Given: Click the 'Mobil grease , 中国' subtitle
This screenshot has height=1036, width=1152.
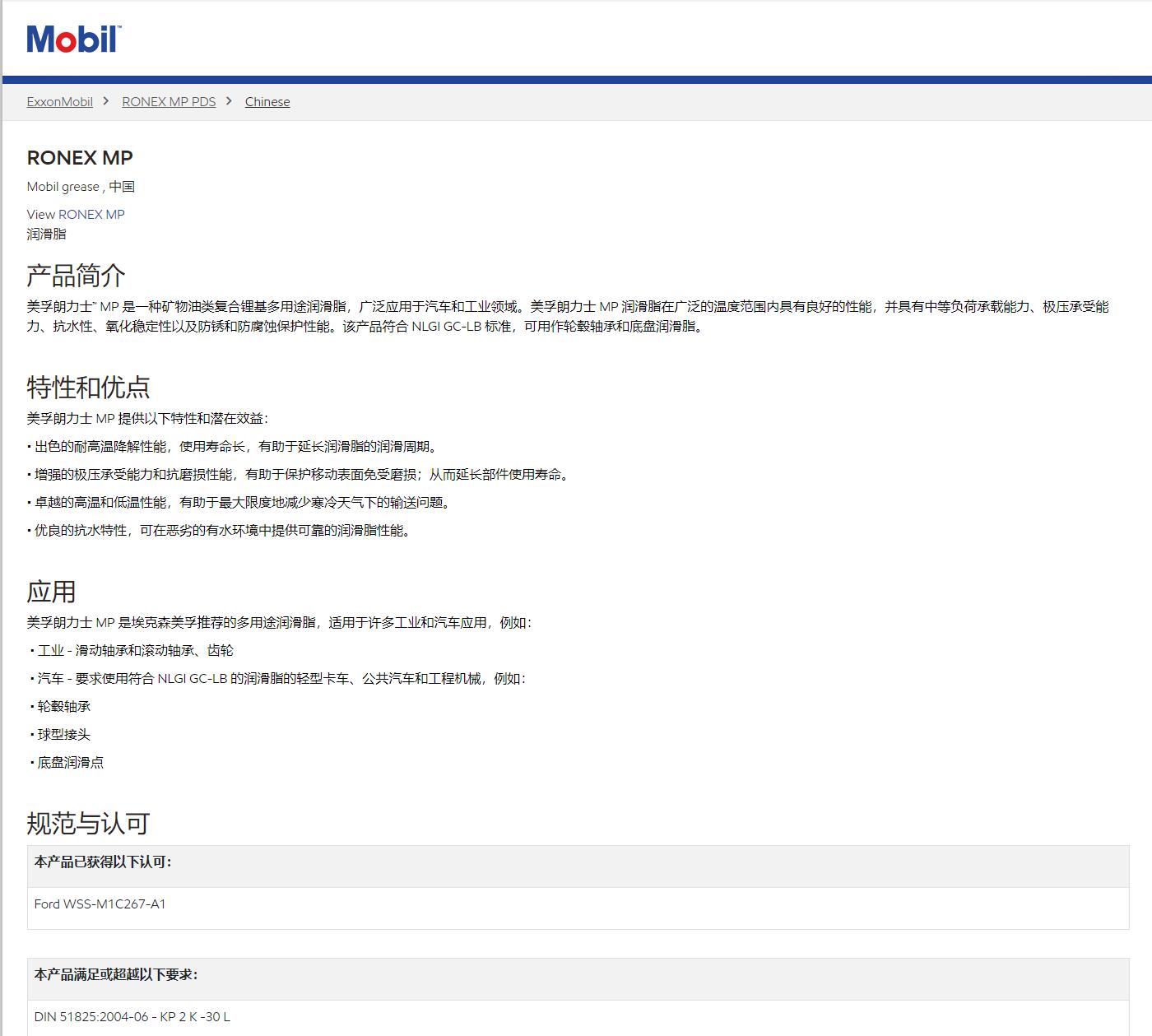Looking at the screenshot, I should click(x=81, y=187).
